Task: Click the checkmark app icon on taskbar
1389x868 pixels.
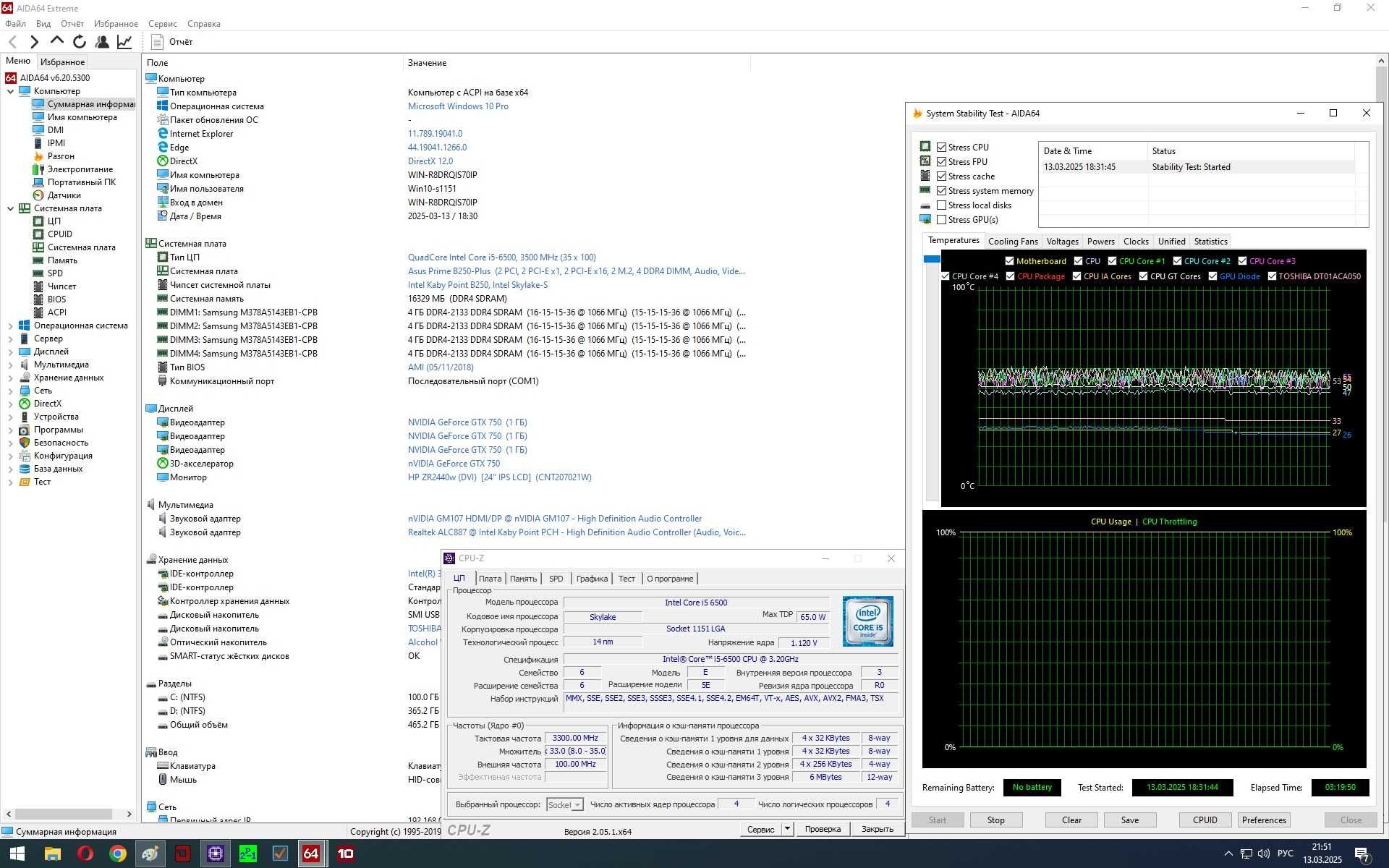Action: click(x=280, y=854)
